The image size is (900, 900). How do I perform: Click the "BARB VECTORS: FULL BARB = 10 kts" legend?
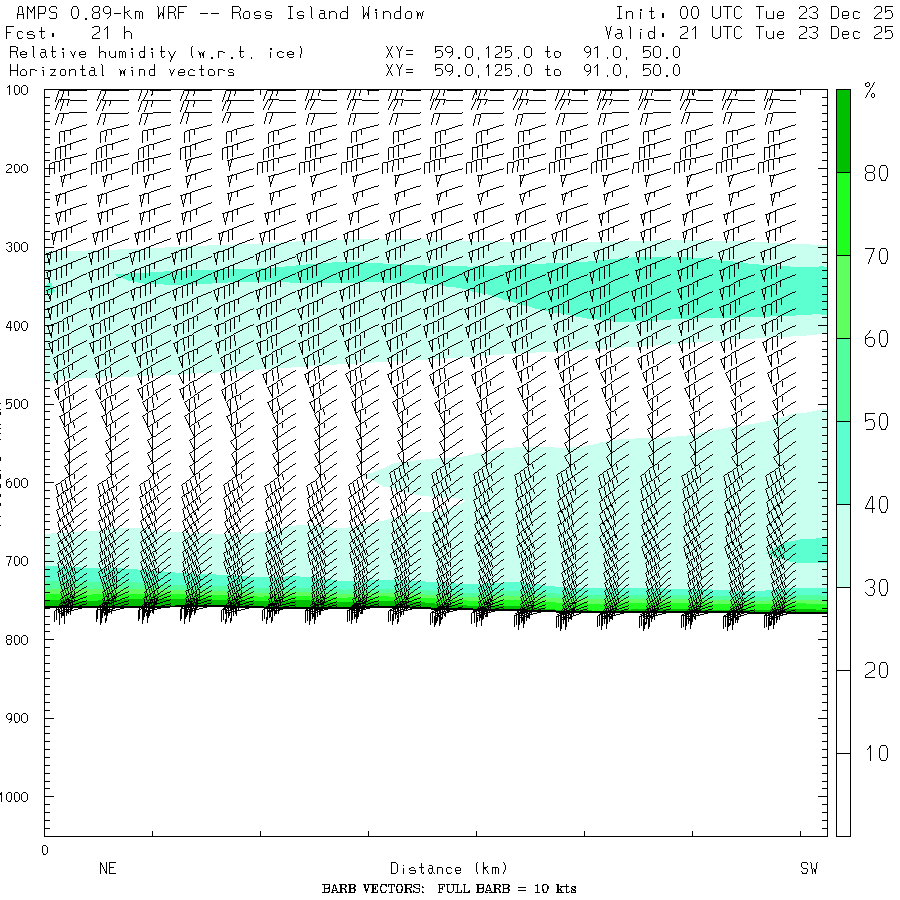coord(449,889)
